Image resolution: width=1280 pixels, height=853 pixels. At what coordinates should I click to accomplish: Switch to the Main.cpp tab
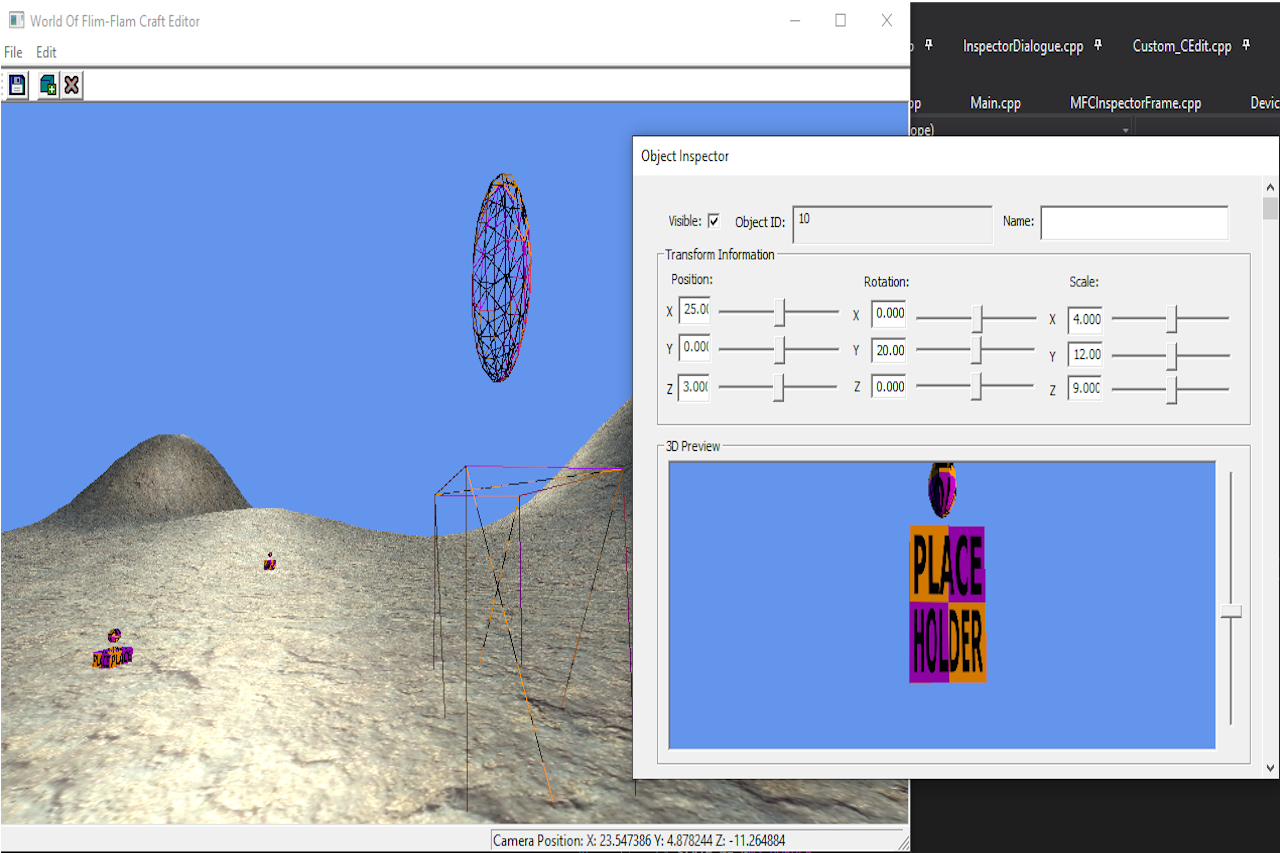pos(995,103)
